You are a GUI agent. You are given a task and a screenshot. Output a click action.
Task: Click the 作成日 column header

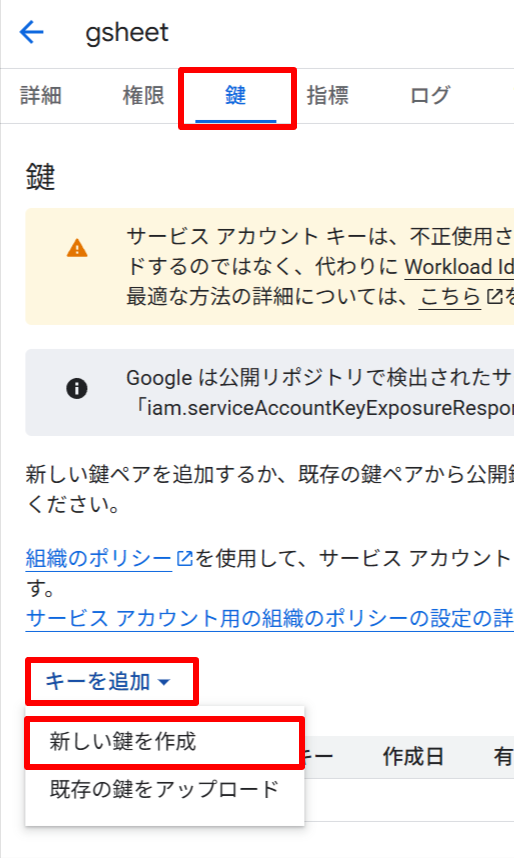pos(413,757)
